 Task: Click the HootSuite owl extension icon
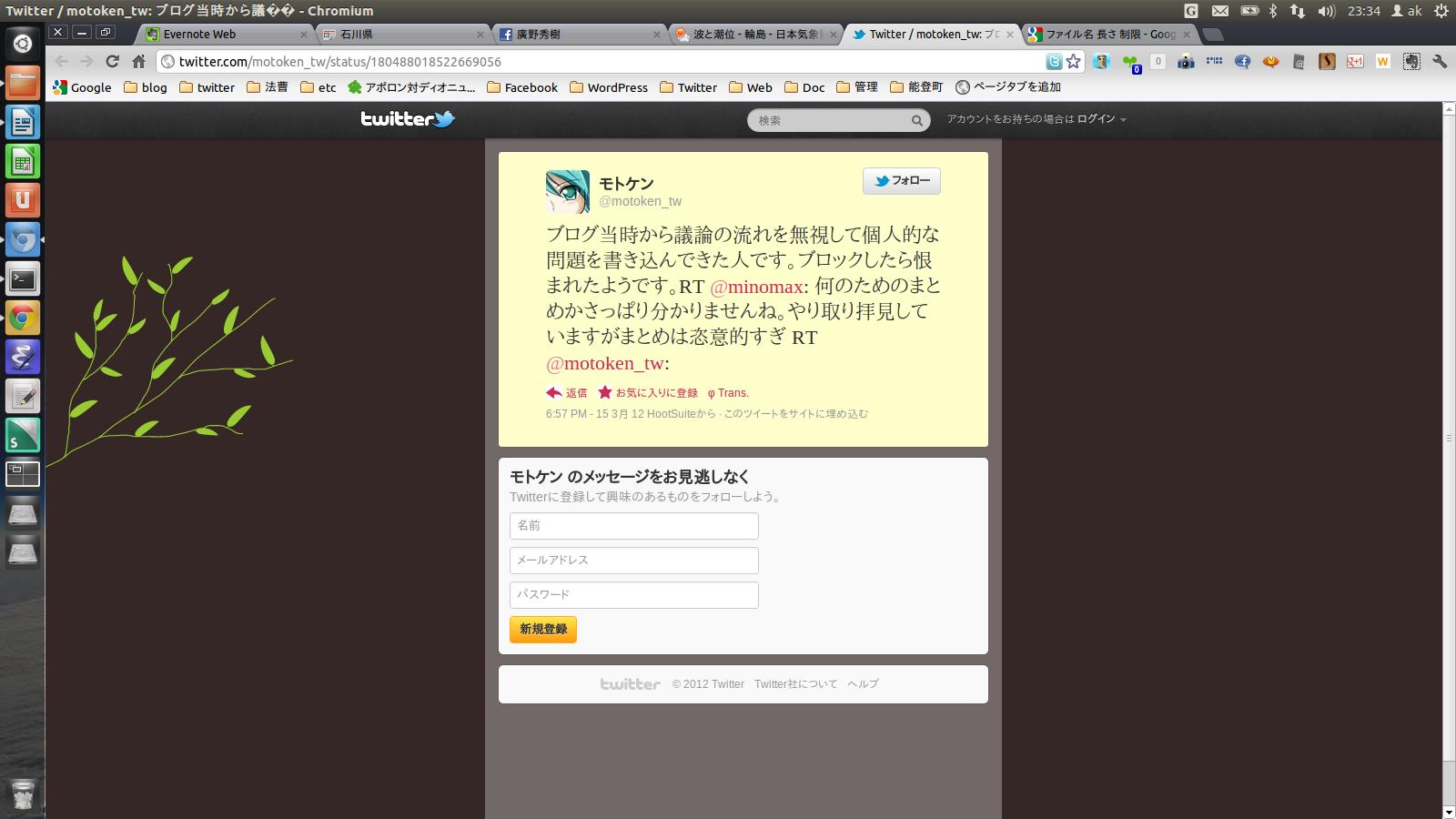(1101, 62)
